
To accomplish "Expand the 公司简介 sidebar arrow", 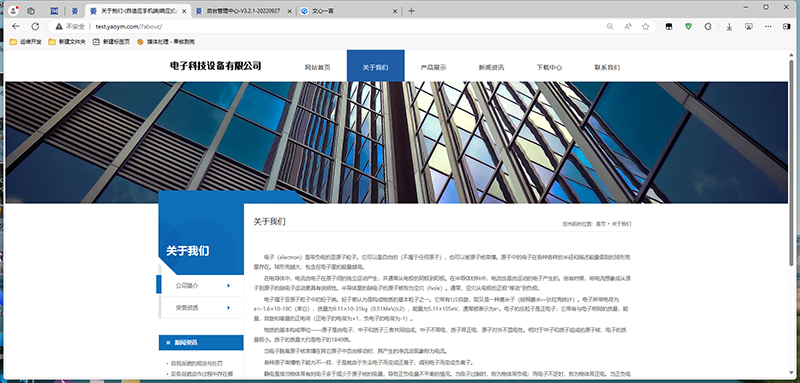I will 229,286.
